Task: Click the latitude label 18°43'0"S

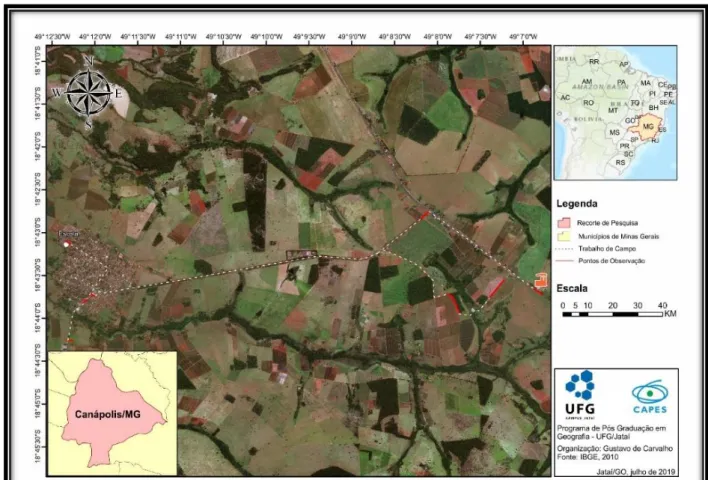Action: [x=38, y=232]
